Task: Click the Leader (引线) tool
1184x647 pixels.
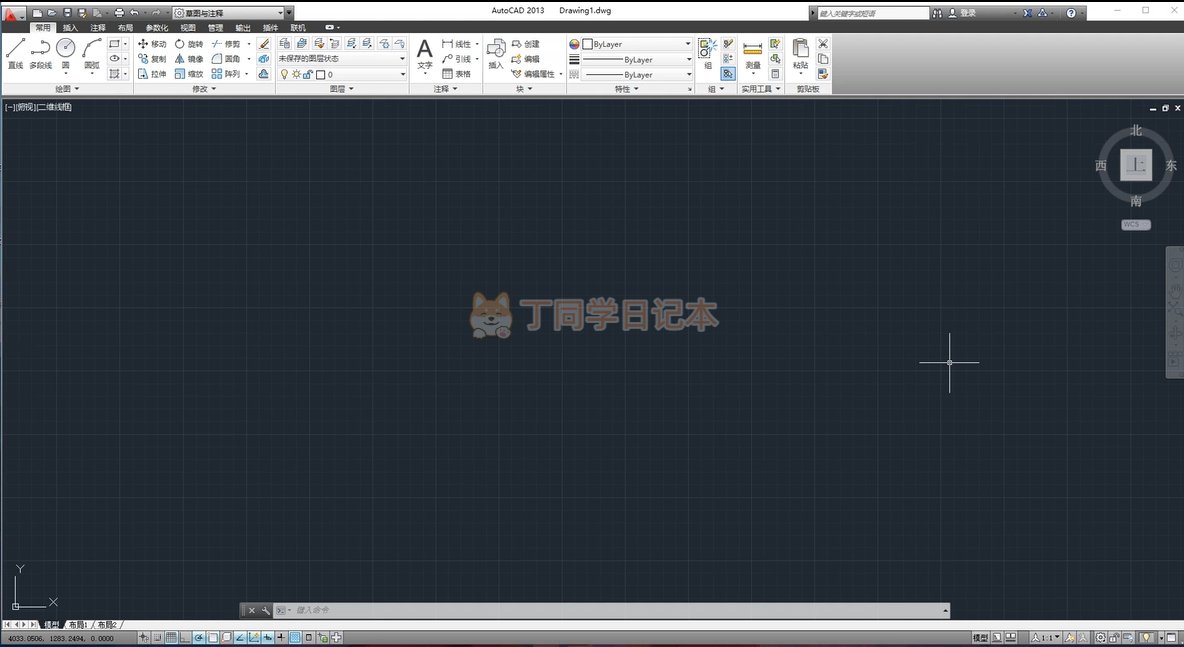Action: point(457,59)
